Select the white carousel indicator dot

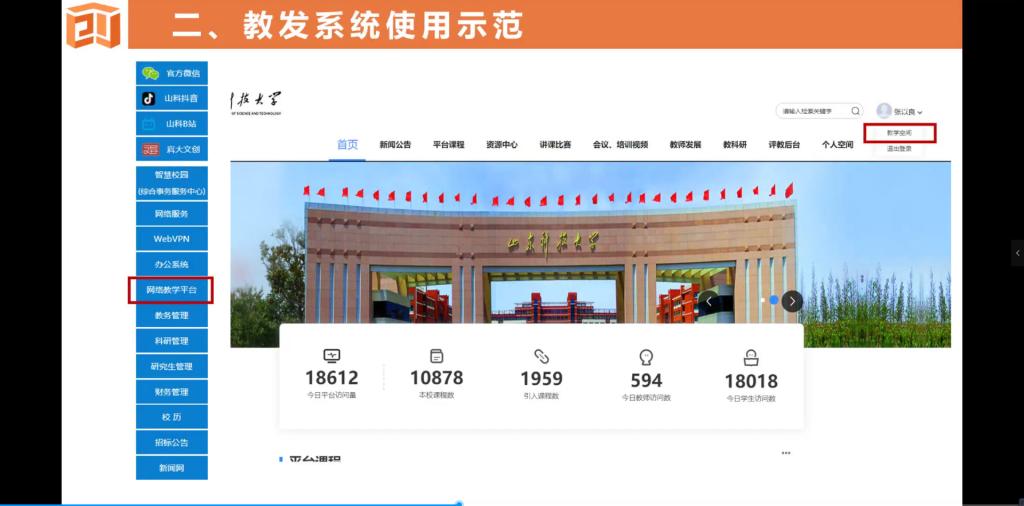762,300
